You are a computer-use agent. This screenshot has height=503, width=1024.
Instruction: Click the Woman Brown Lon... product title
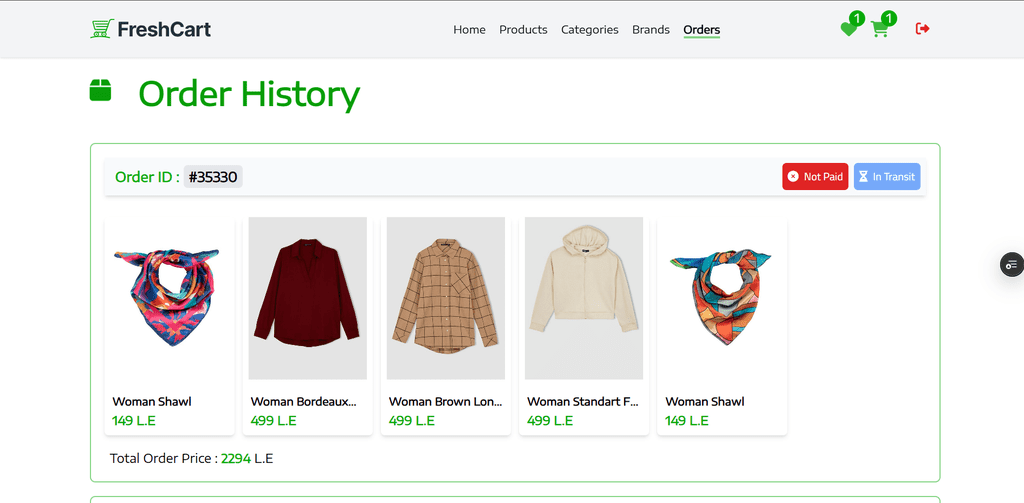click(445, 402)
